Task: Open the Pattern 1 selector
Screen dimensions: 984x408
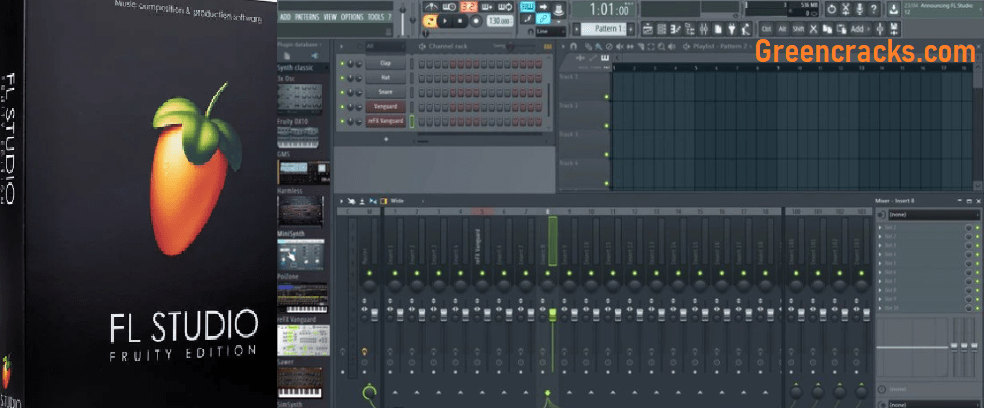Action: pos(603,29)
